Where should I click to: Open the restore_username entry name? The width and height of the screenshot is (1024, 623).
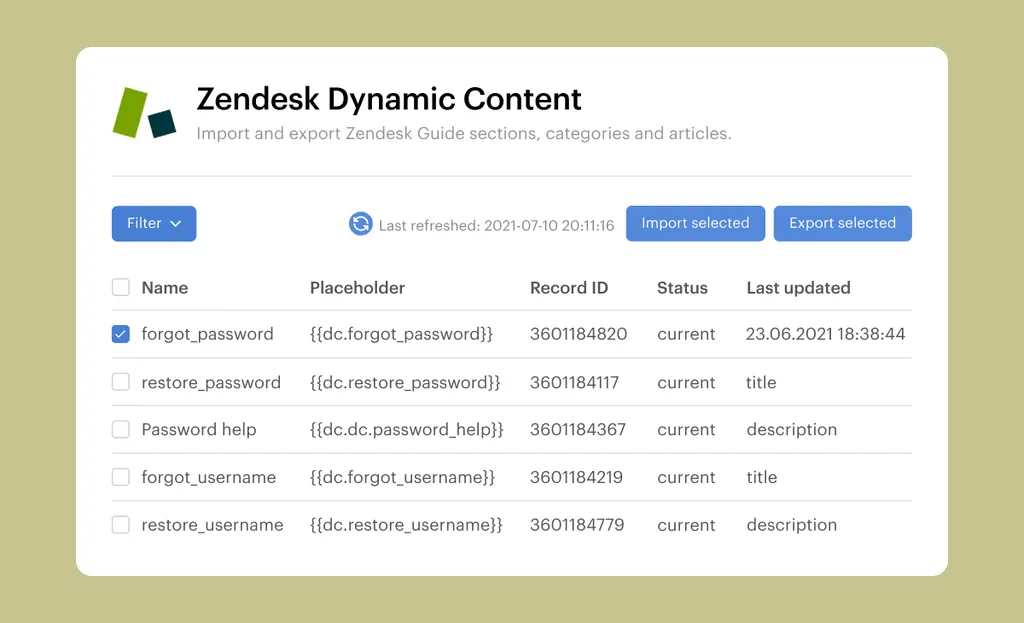click(212, 525)
